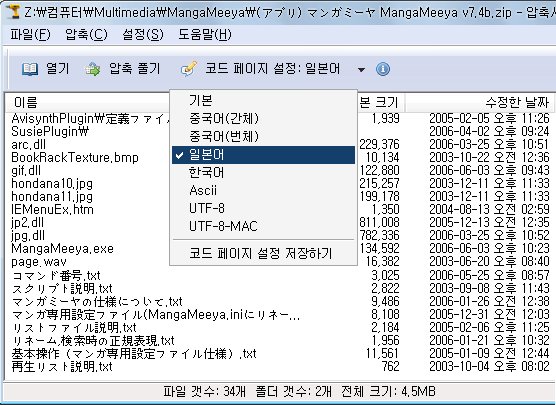Screen dimensions: 556x405
Task: Select the arc.dll file row
Action: point(28,145)
